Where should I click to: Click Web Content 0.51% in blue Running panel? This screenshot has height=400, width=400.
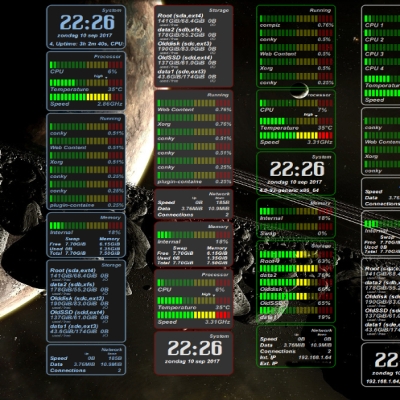(86, 144)
